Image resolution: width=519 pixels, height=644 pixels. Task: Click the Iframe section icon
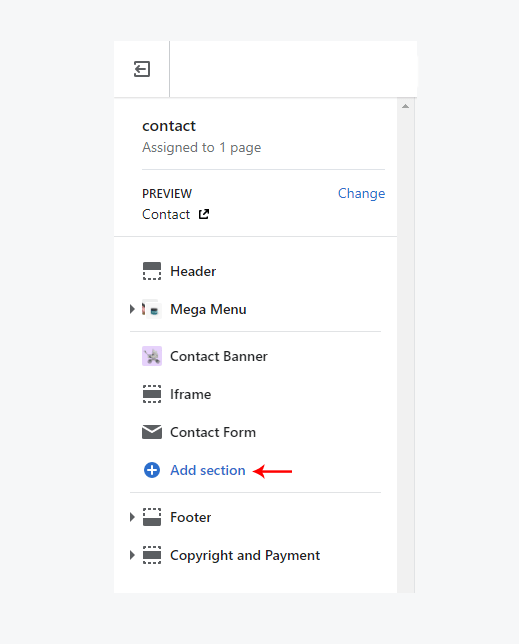[152, 394]
